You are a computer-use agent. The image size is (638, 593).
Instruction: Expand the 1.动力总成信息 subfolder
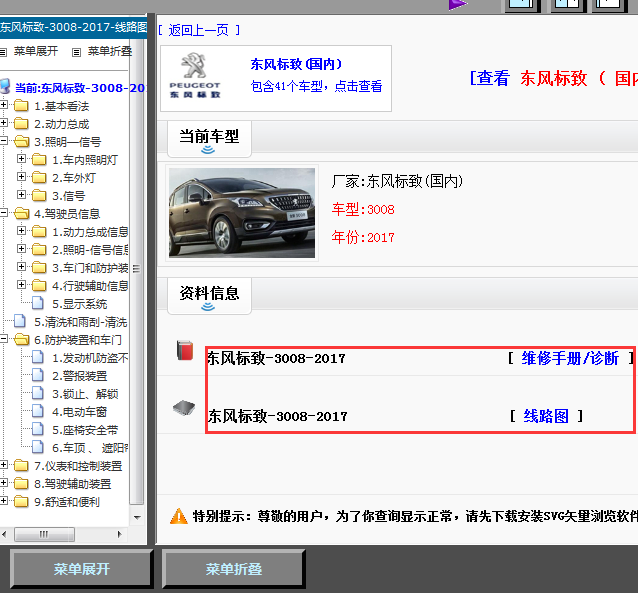(x=22, y=231)
